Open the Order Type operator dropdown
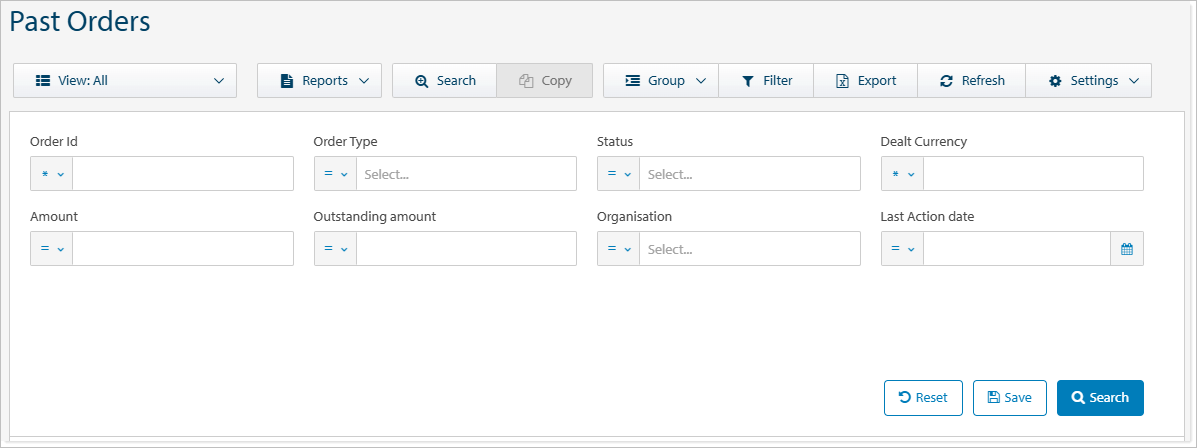 pos(335,174)
